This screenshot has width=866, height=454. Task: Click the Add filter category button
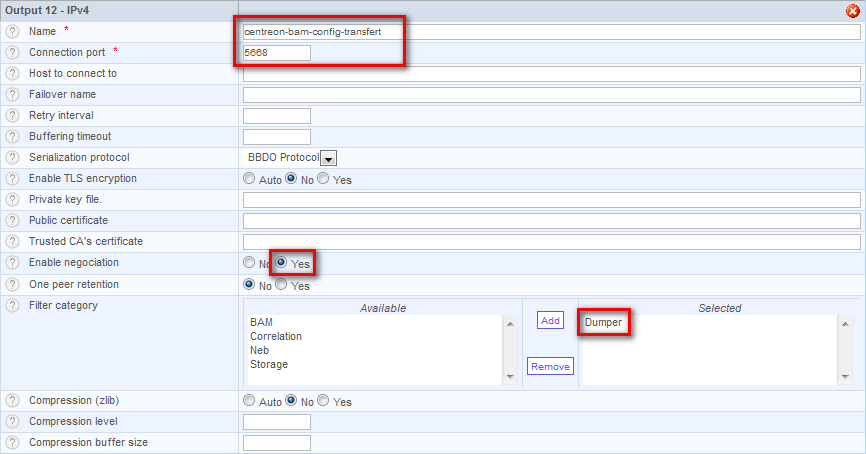[x=550, y=320]
